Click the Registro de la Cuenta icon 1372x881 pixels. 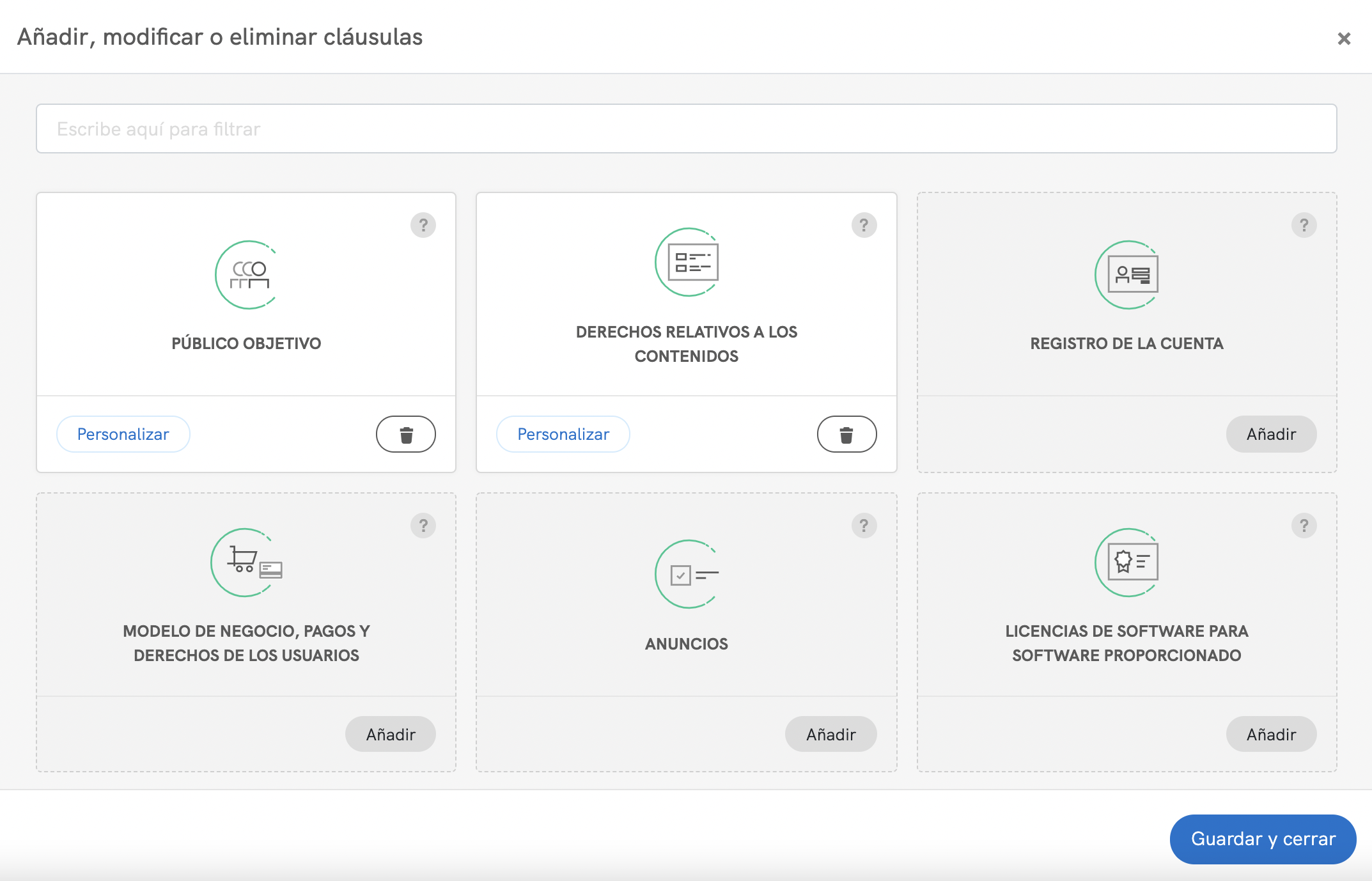(1128, 275)
